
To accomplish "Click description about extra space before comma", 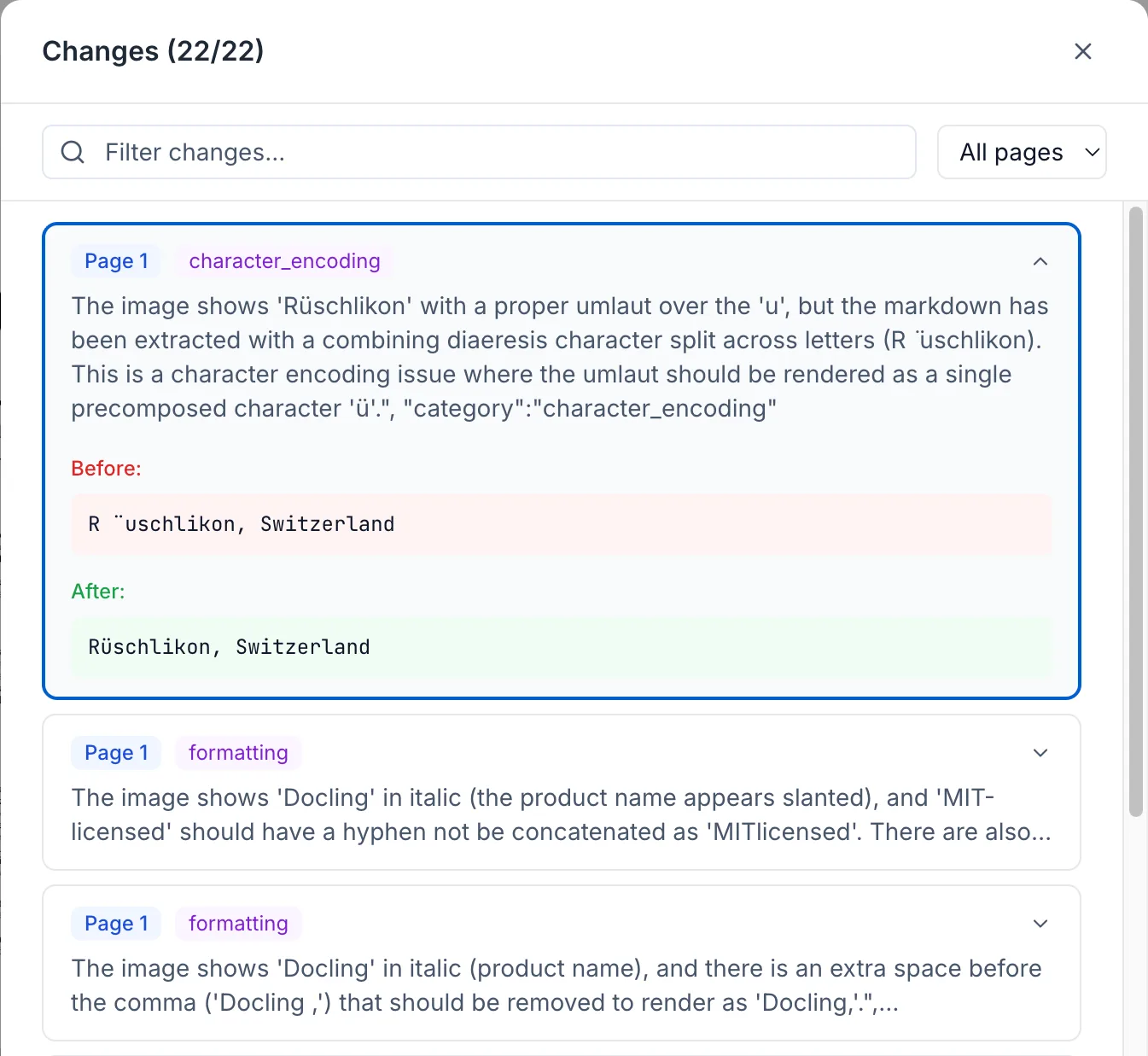I will (557, 985).
